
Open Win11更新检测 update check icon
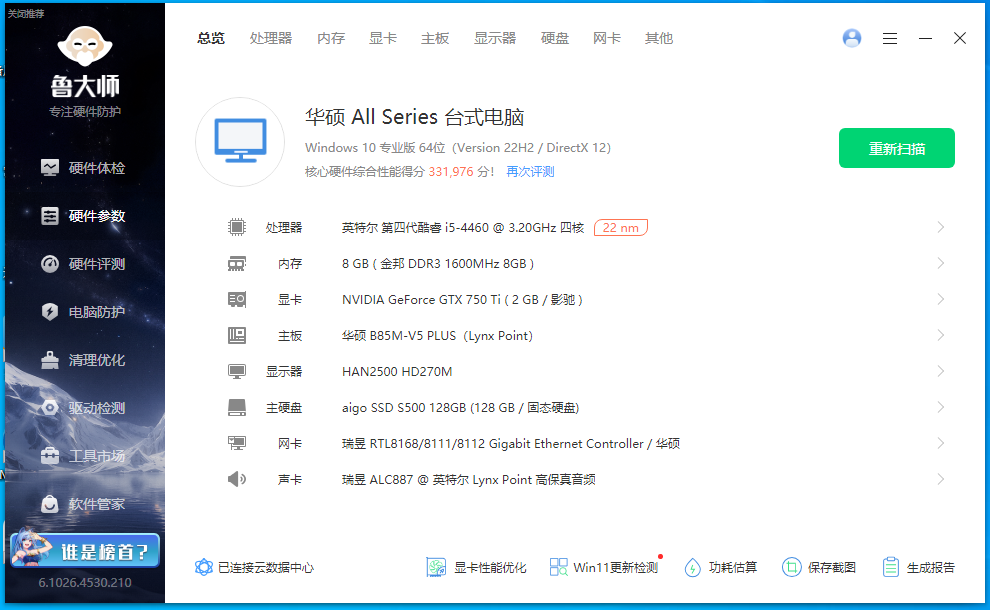coord(558,567)
